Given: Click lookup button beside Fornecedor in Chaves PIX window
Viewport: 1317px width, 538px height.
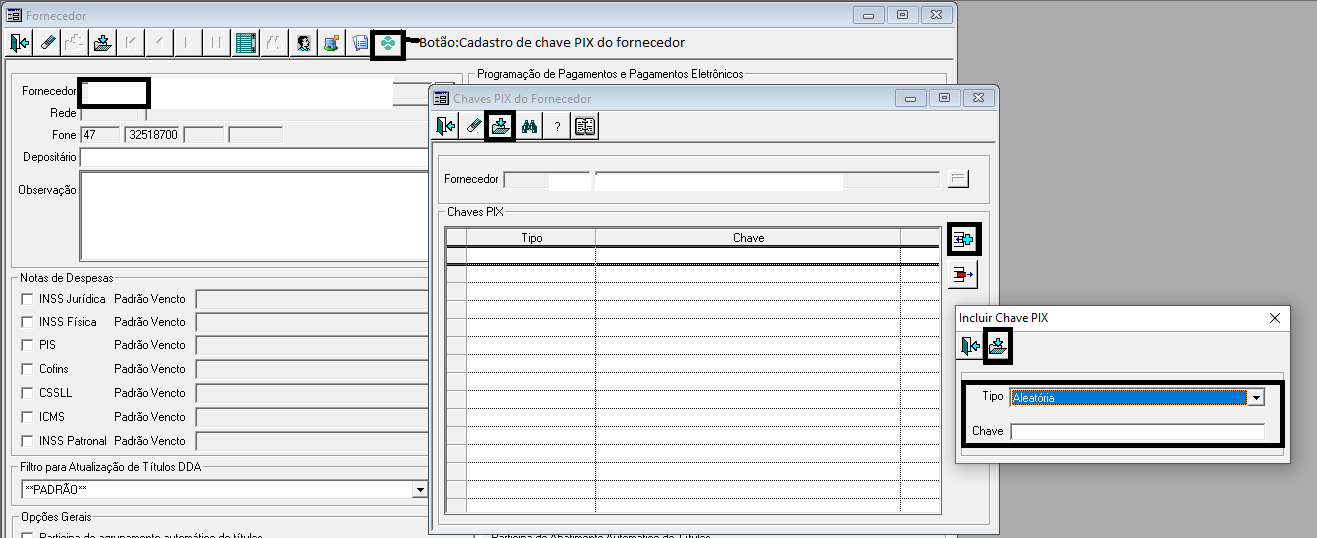Looking at the screenshot, I should (x=959, y=179).
